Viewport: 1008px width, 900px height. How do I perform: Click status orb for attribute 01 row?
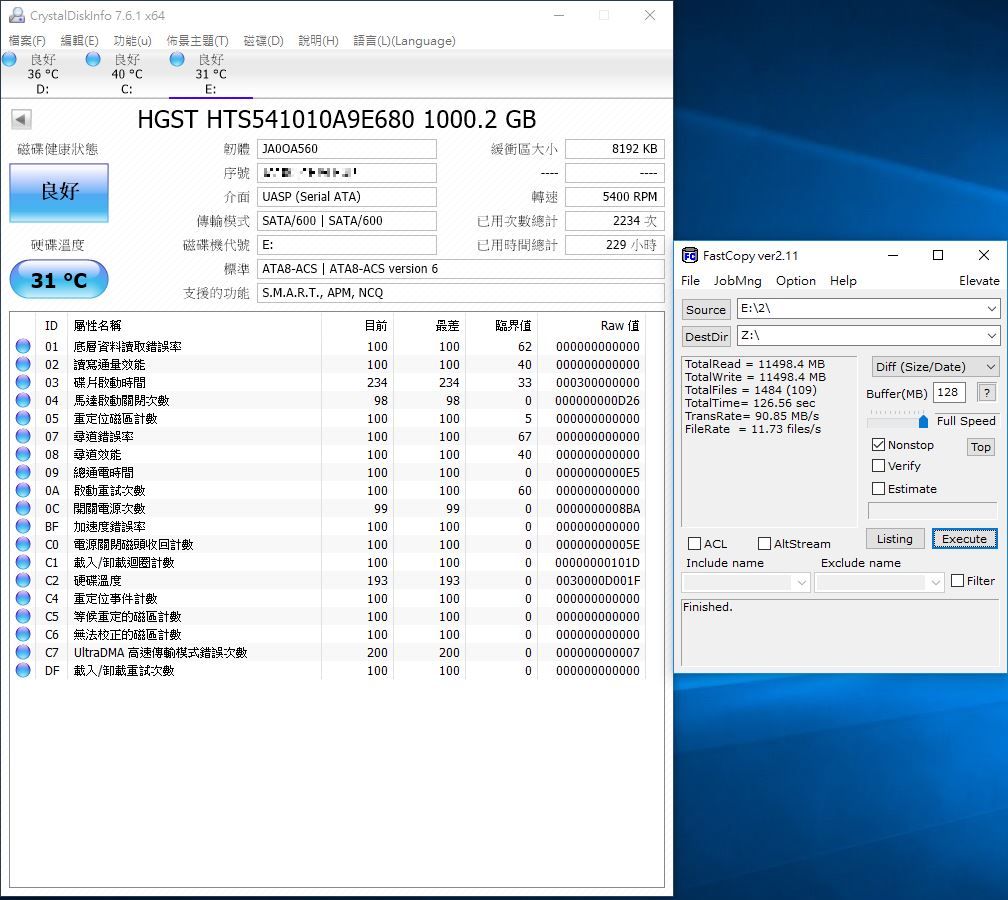click(23, 346)
